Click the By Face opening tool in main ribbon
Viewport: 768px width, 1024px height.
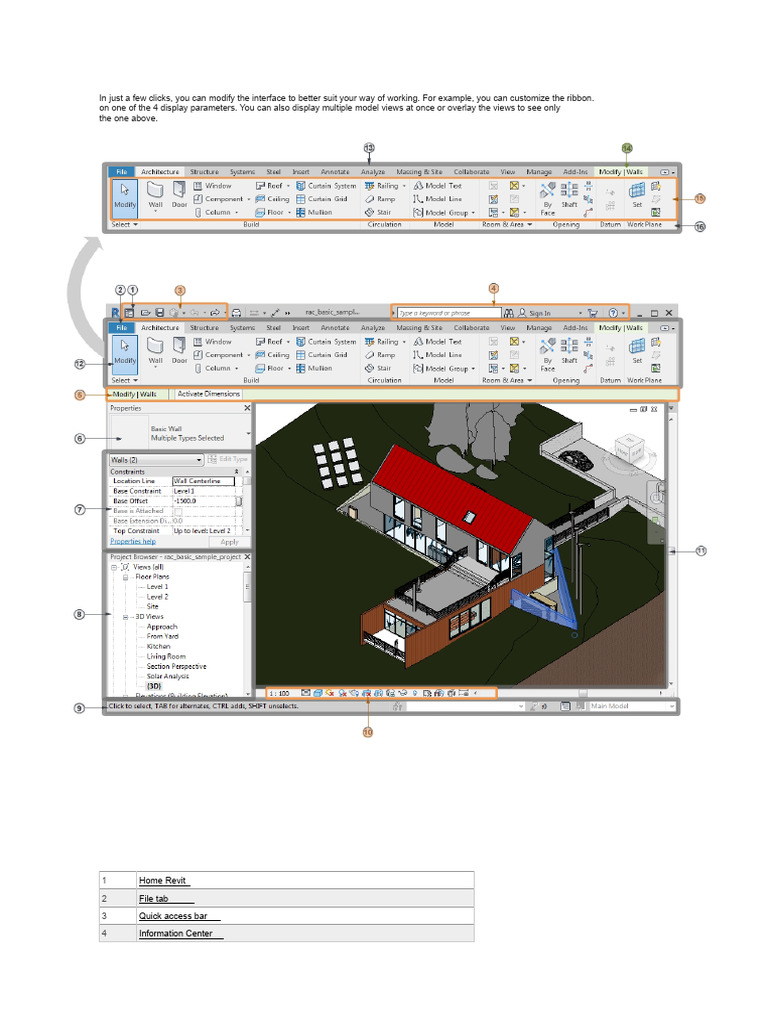pyautogui.click(x=547, y=355)
